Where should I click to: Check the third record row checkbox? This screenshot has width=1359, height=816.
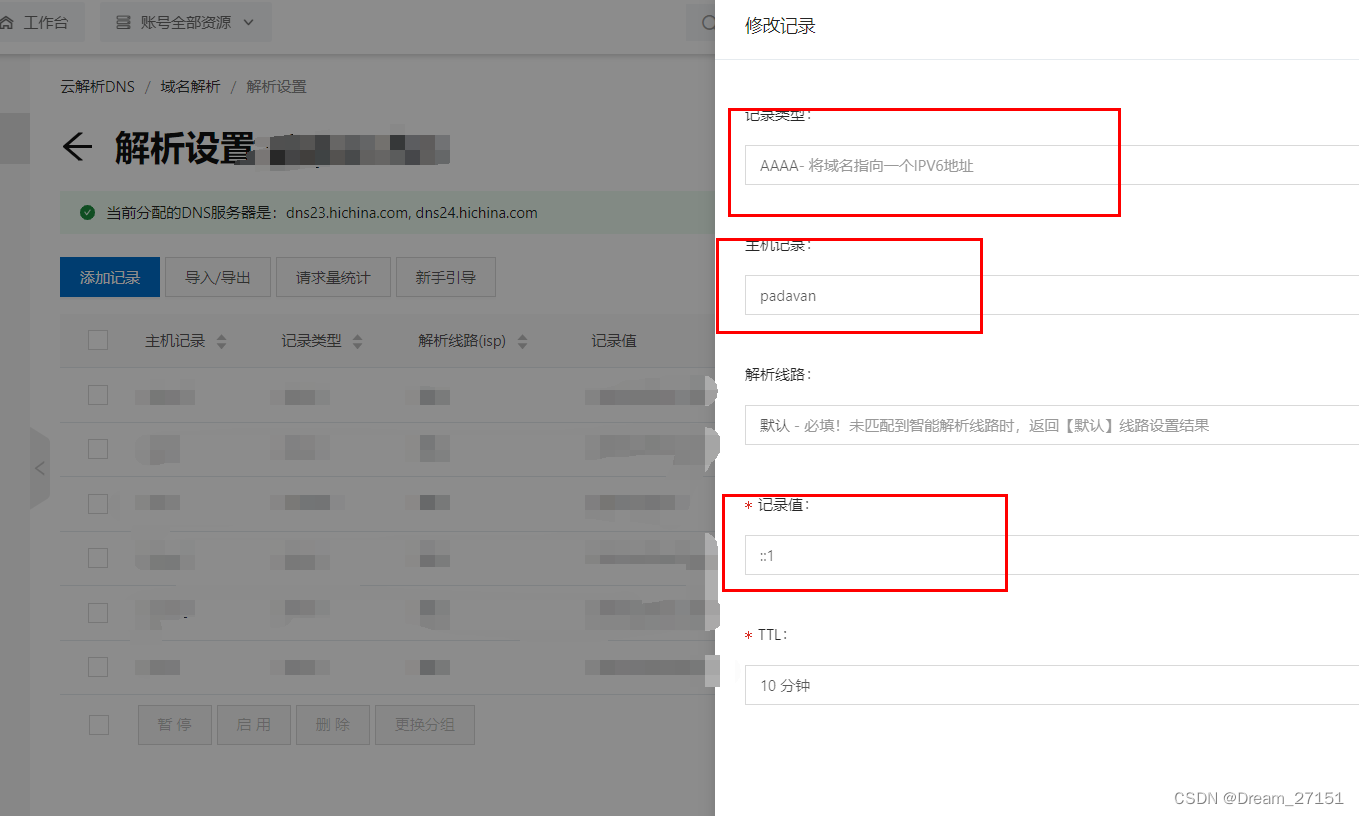[x=98, y=503]
